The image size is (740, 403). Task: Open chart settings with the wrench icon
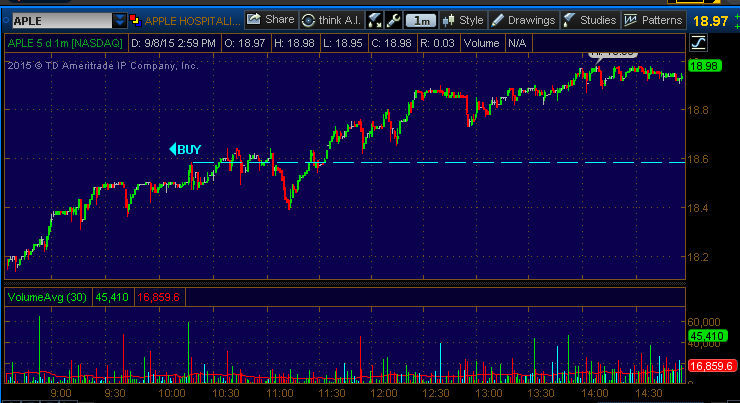(x=393, y=19)
